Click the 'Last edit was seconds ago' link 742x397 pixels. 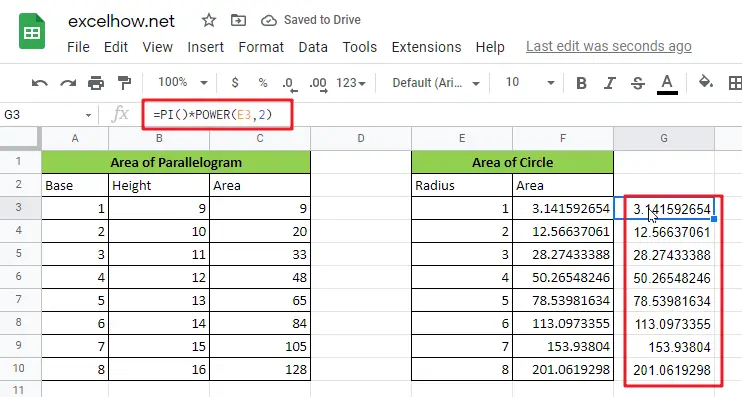point(609,46)
